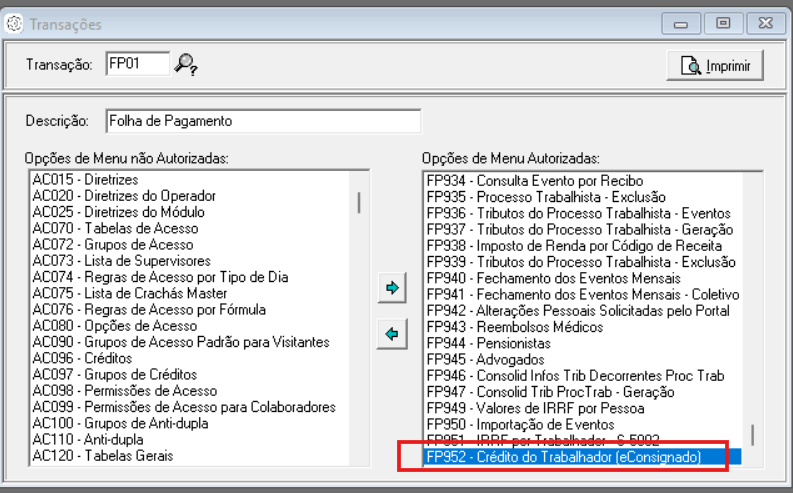Select AC096 - Créditos

[x=82, y=358]
